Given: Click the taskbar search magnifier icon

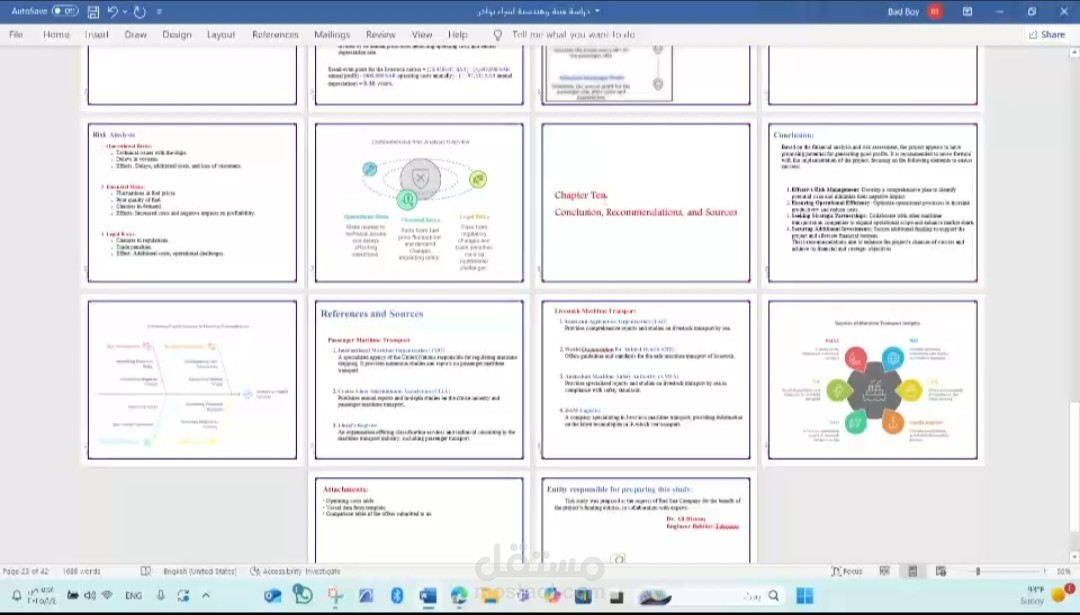Looking at the screenshot, I should tap(773, 596).
